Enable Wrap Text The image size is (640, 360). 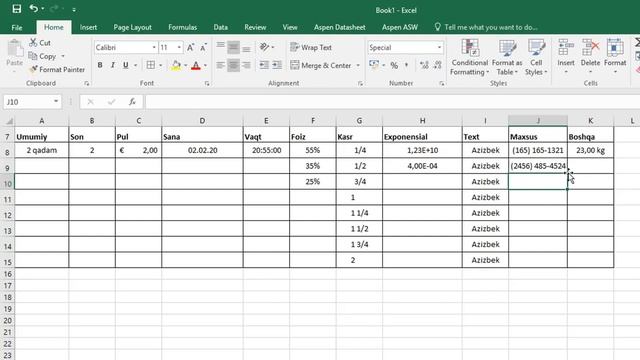click(x=311, y=47)
